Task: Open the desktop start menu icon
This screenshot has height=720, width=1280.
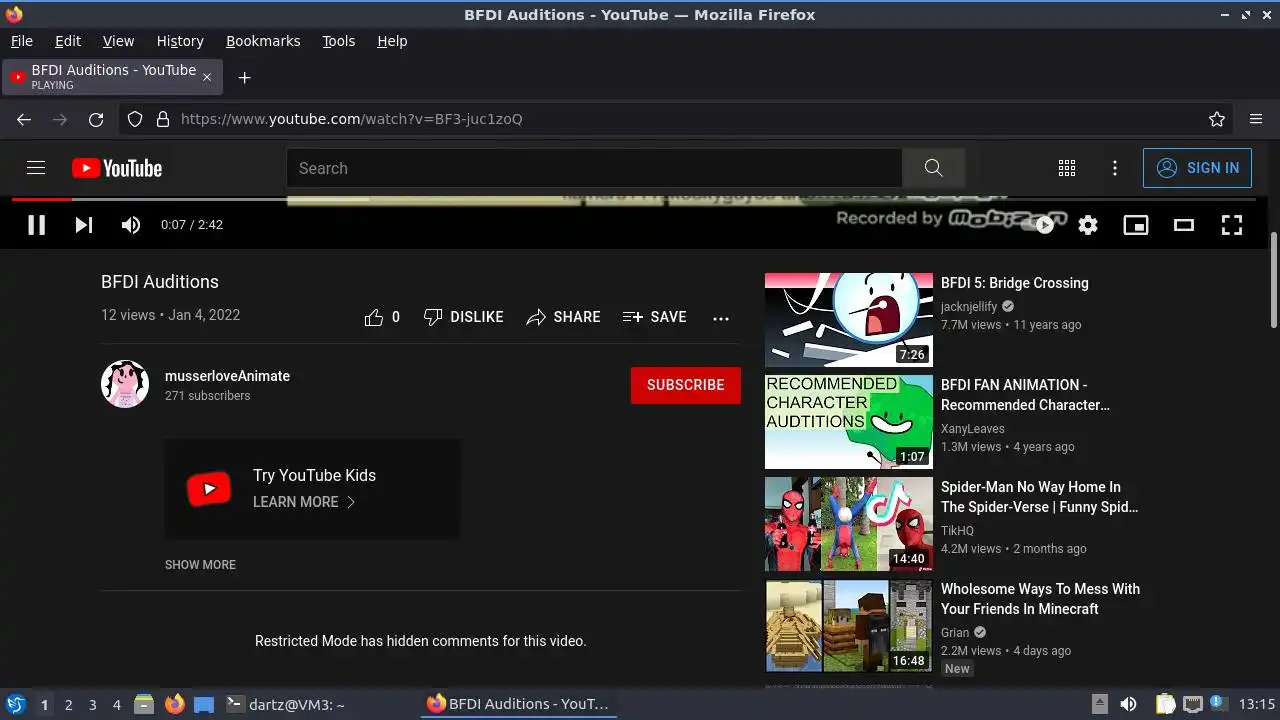Action: 16,704
